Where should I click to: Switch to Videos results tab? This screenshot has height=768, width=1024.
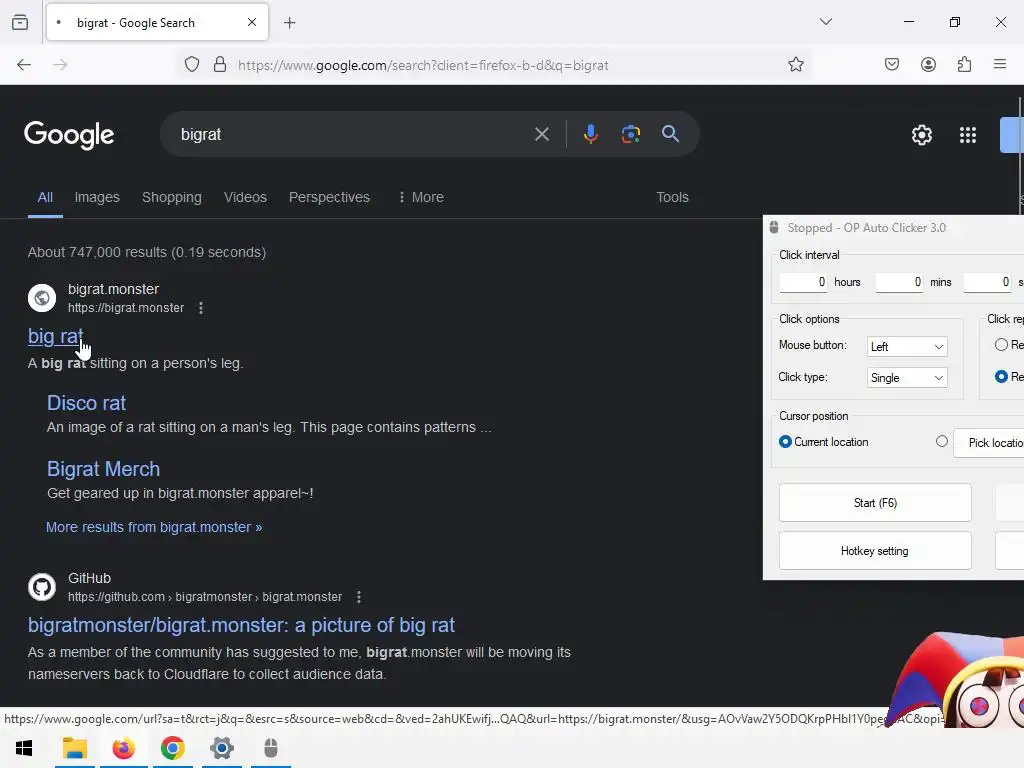click(x=246, y=197)
